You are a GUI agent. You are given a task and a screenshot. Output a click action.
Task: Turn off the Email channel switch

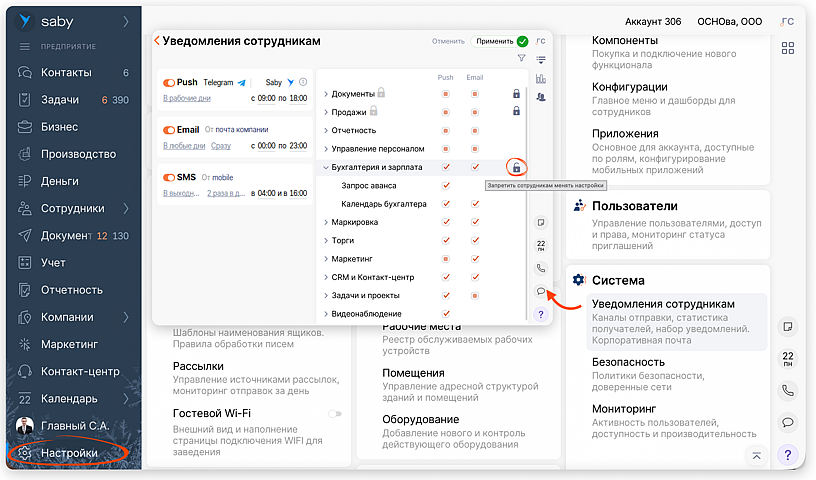pos(169,129)
